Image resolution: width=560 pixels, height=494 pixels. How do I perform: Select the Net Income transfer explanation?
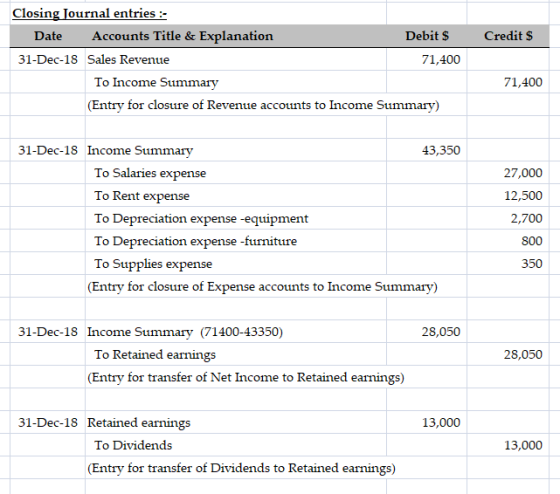246,377
